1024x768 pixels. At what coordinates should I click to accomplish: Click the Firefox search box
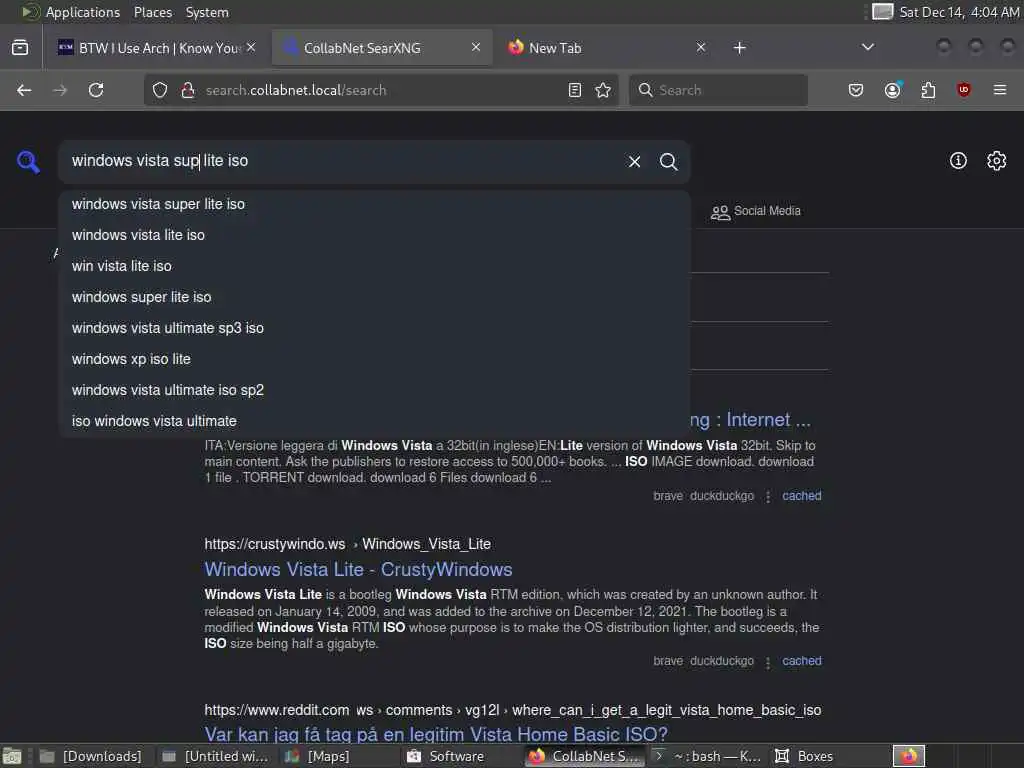(718, 90)
